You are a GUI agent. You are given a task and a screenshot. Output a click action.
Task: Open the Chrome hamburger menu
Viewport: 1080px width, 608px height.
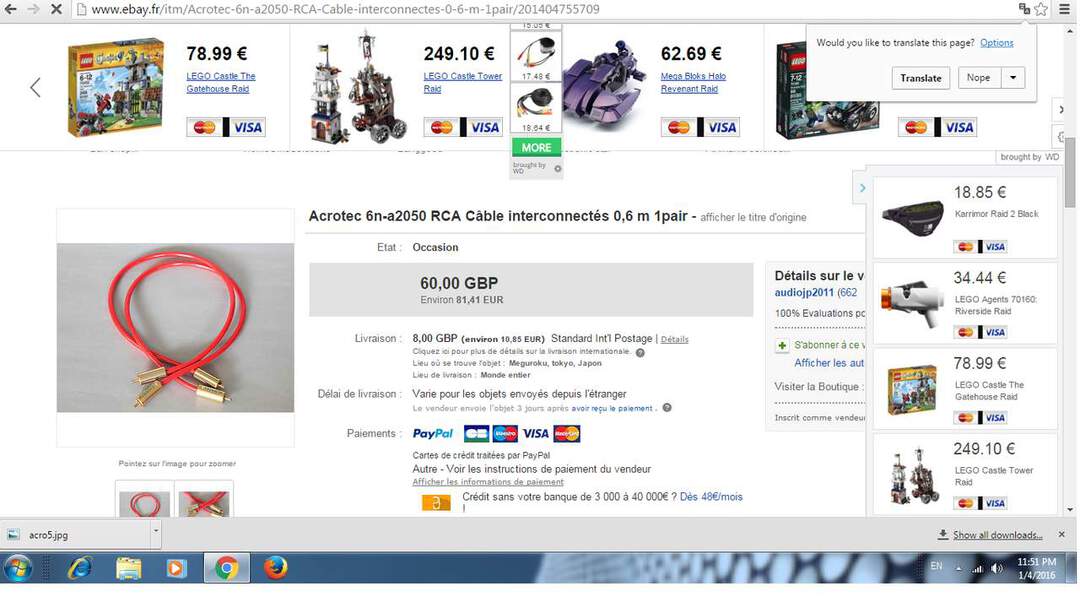click(1064, 9)
